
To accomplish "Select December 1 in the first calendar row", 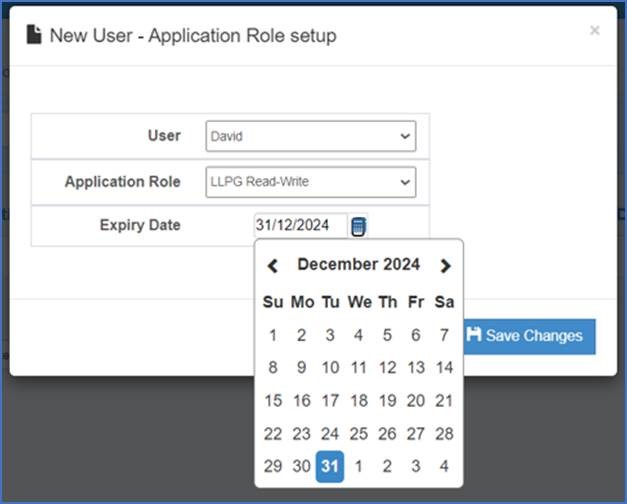I will [x=273, y=335].
